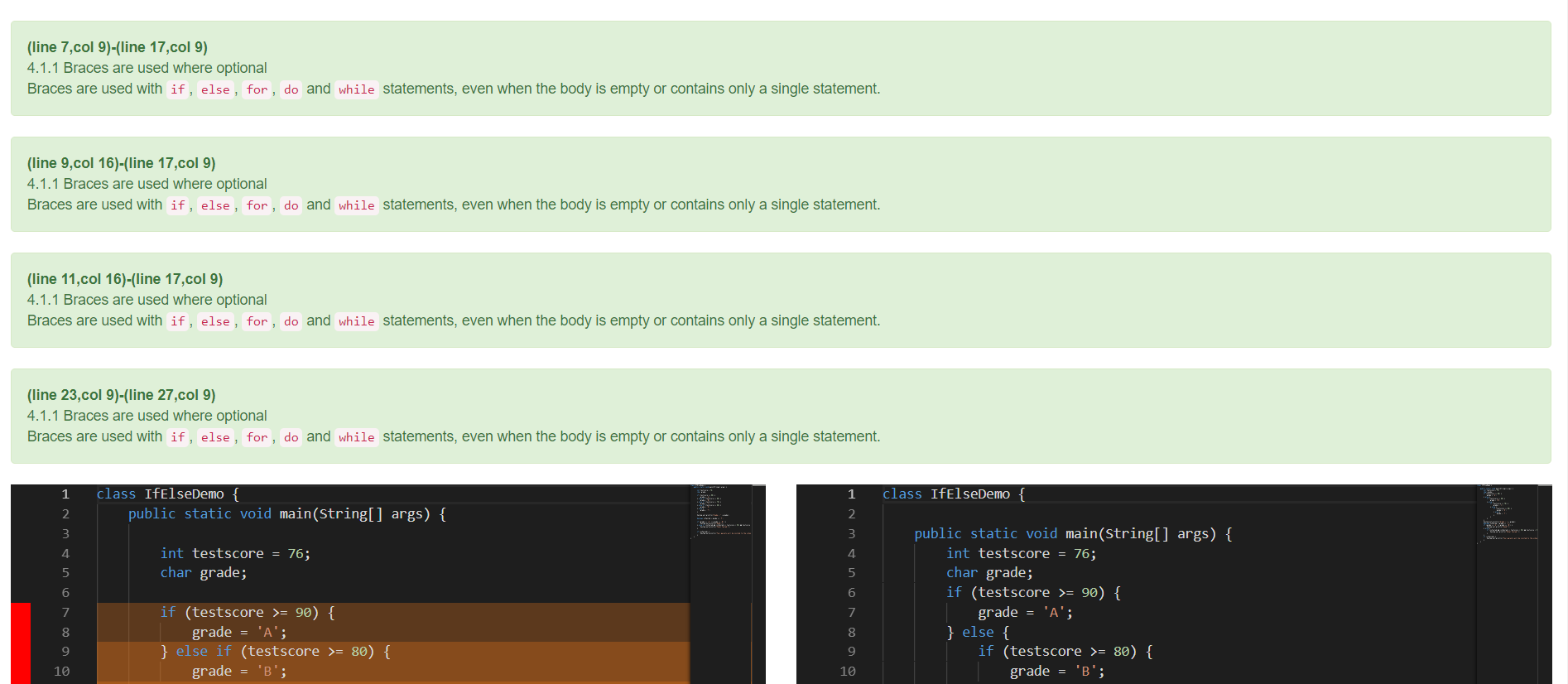
Task: Click the "do" code tag in fourth alert
Action: pyautogui.click(x=291, y=437)
